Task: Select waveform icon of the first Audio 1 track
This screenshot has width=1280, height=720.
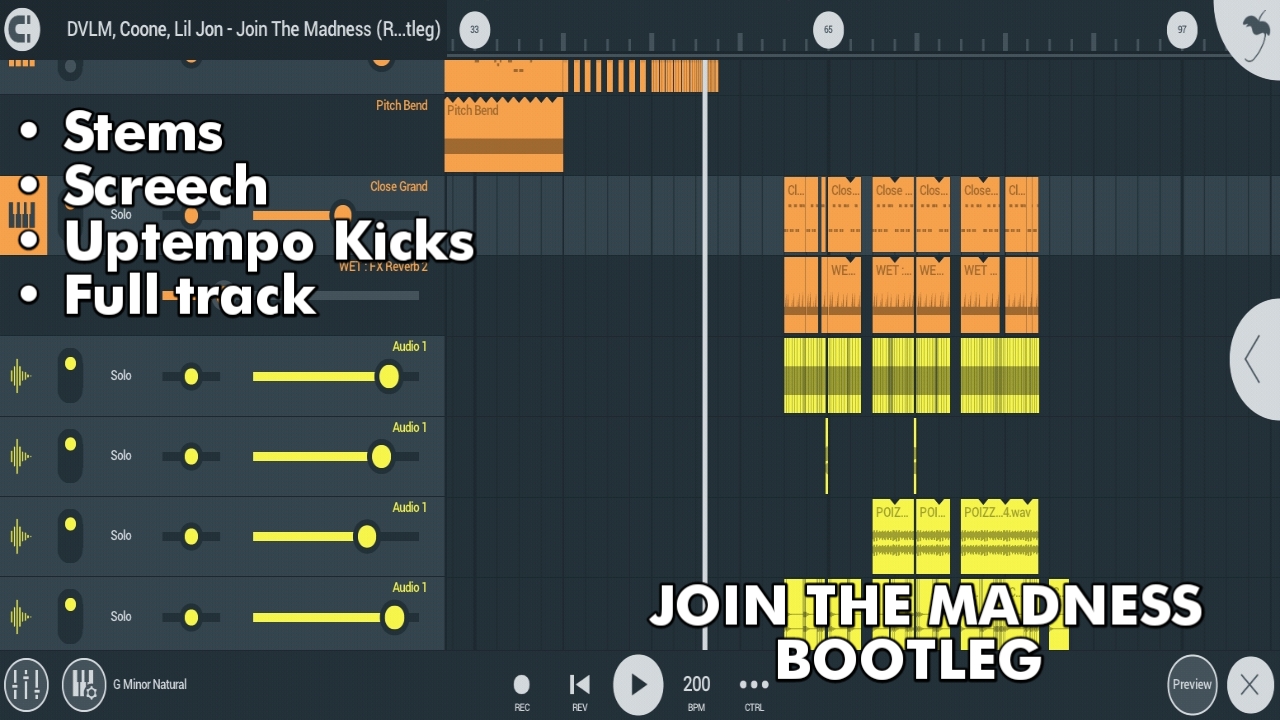Action: point(20,376)
